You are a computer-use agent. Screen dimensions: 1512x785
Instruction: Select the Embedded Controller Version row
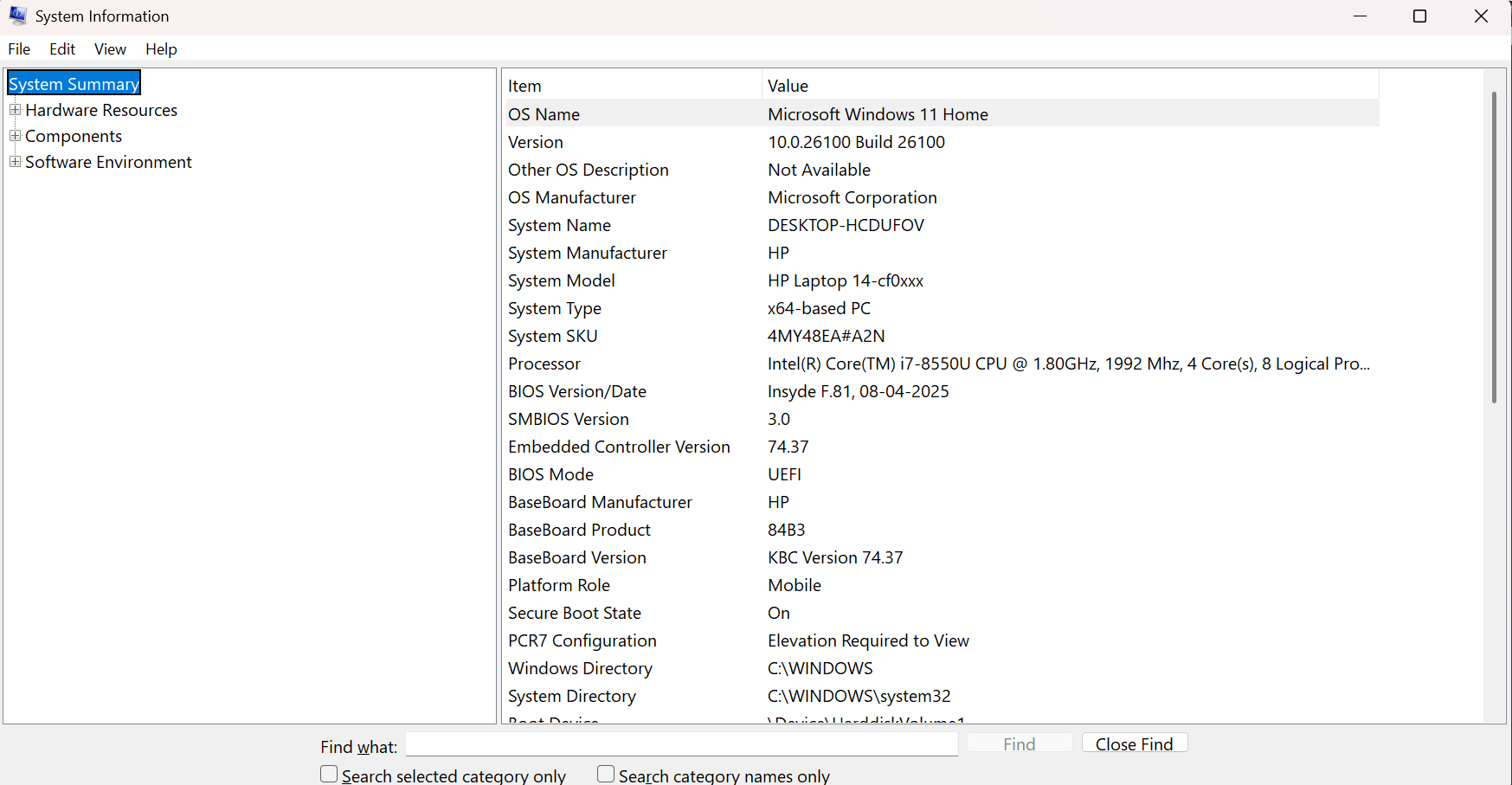pos(943,447)
